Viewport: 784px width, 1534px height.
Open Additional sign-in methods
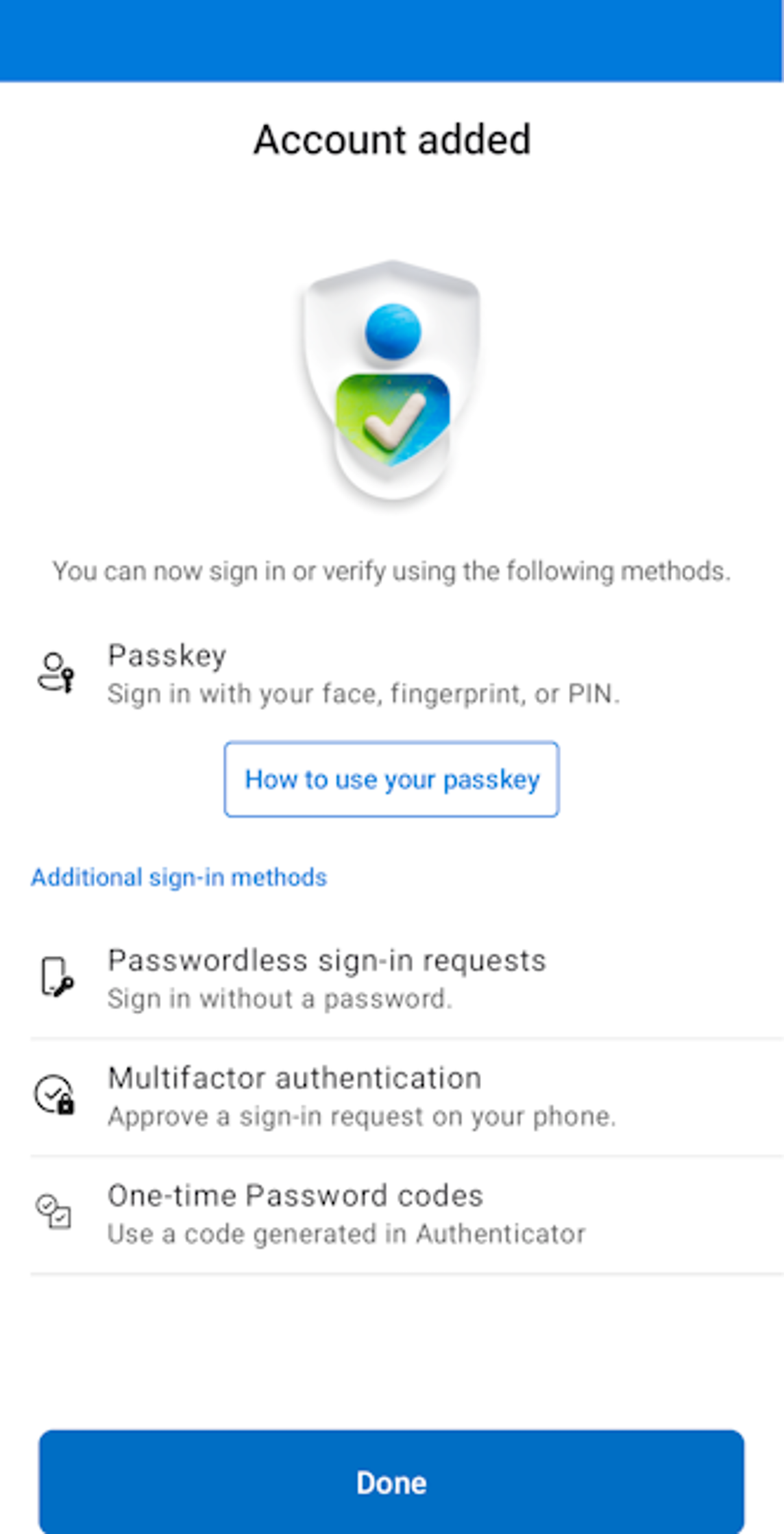pyautogui.click(x=178, y=878)
